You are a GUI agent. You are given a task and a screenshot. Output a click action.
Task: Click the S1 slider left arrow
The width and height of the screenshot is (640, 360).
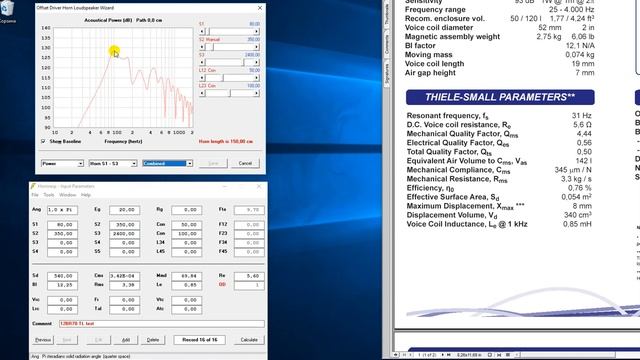202,31
